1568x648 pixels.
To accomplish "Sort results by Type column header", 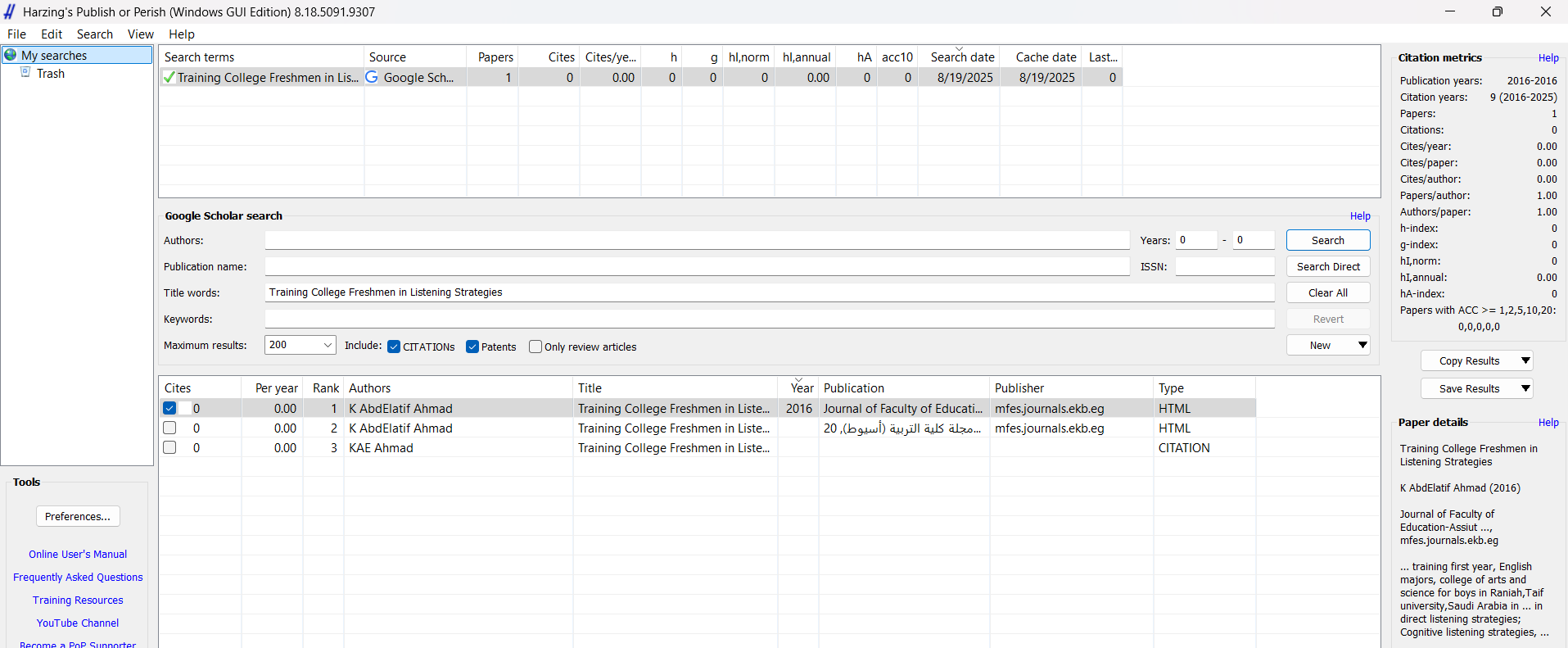I will click(x=1204, y=388).
